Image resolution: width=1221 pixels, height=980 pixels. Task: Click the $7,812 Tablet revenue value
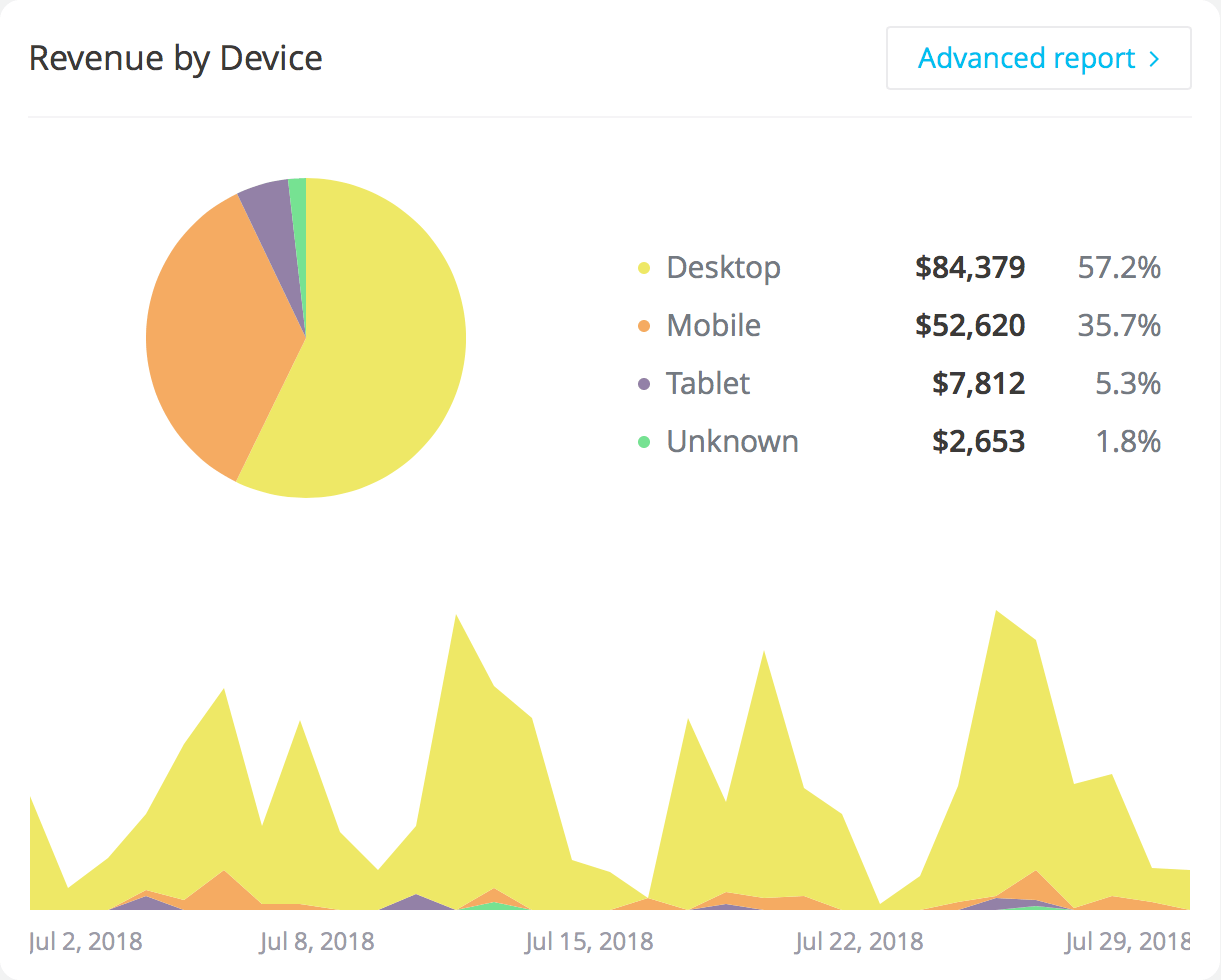[978, 384]
